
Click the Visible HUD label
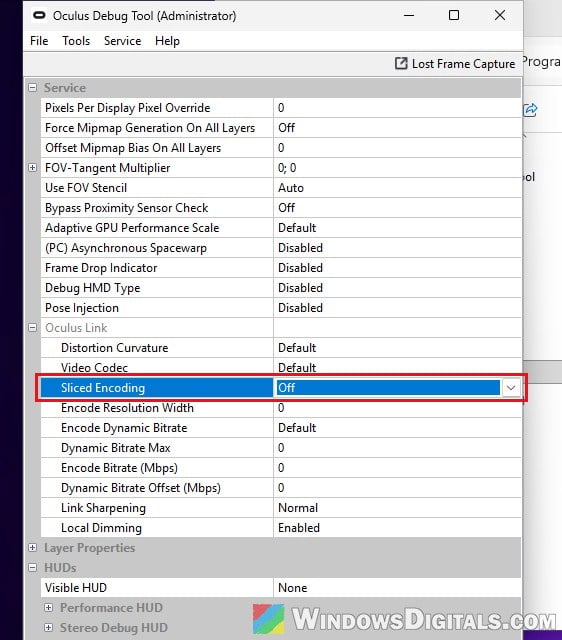click(76, 588)
